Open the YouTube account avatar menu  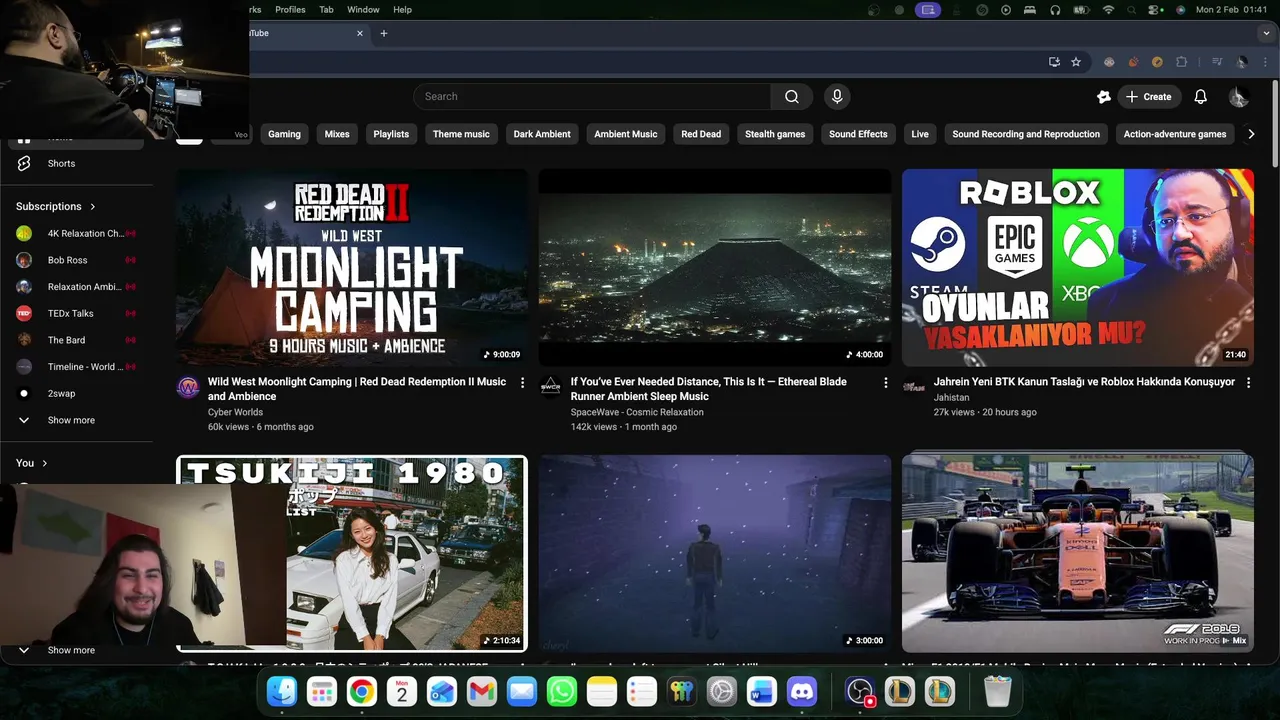click(x=1238, y=97)
